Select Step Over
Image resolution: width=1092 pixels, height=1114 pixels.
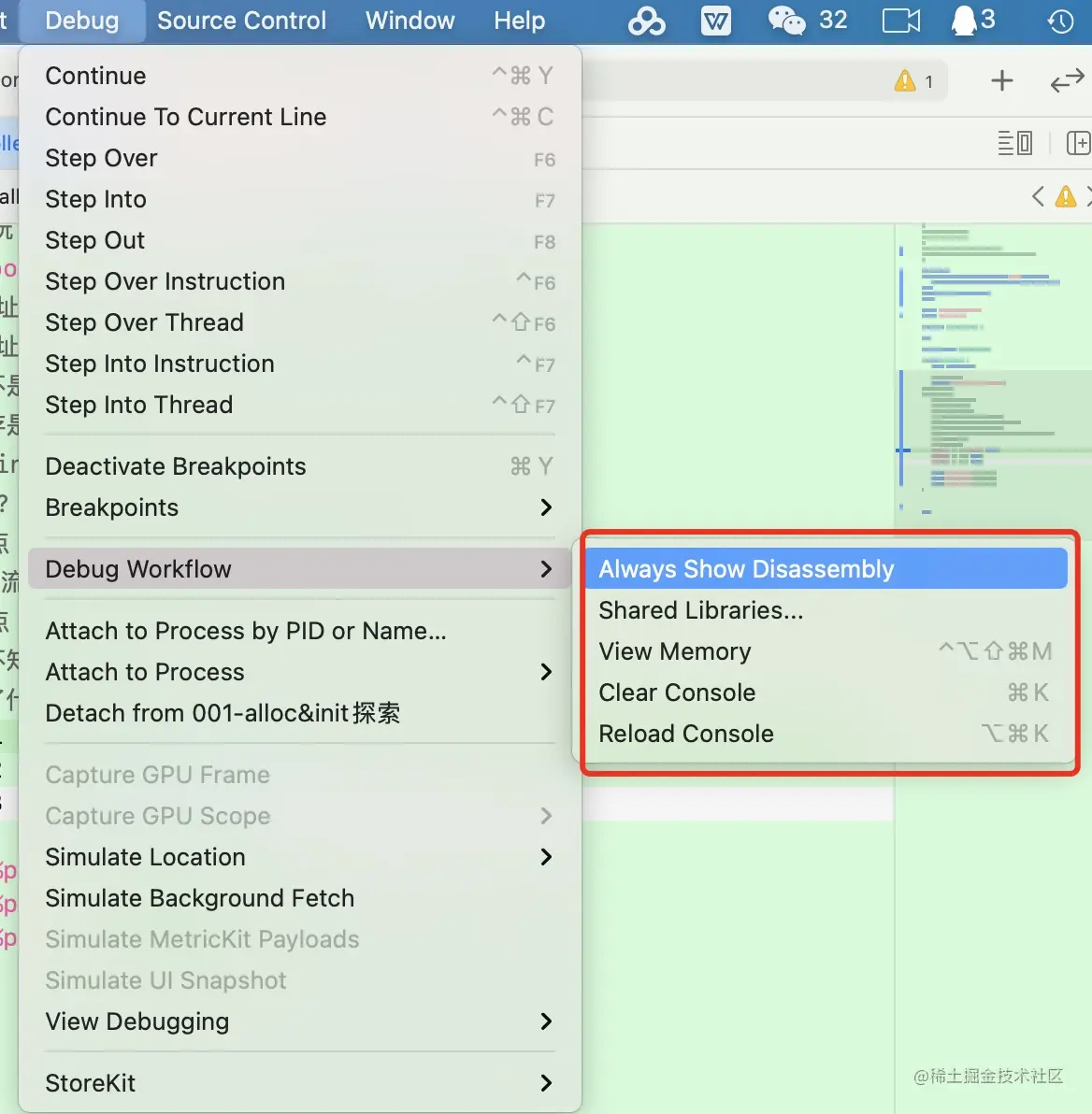click(299, 158)
